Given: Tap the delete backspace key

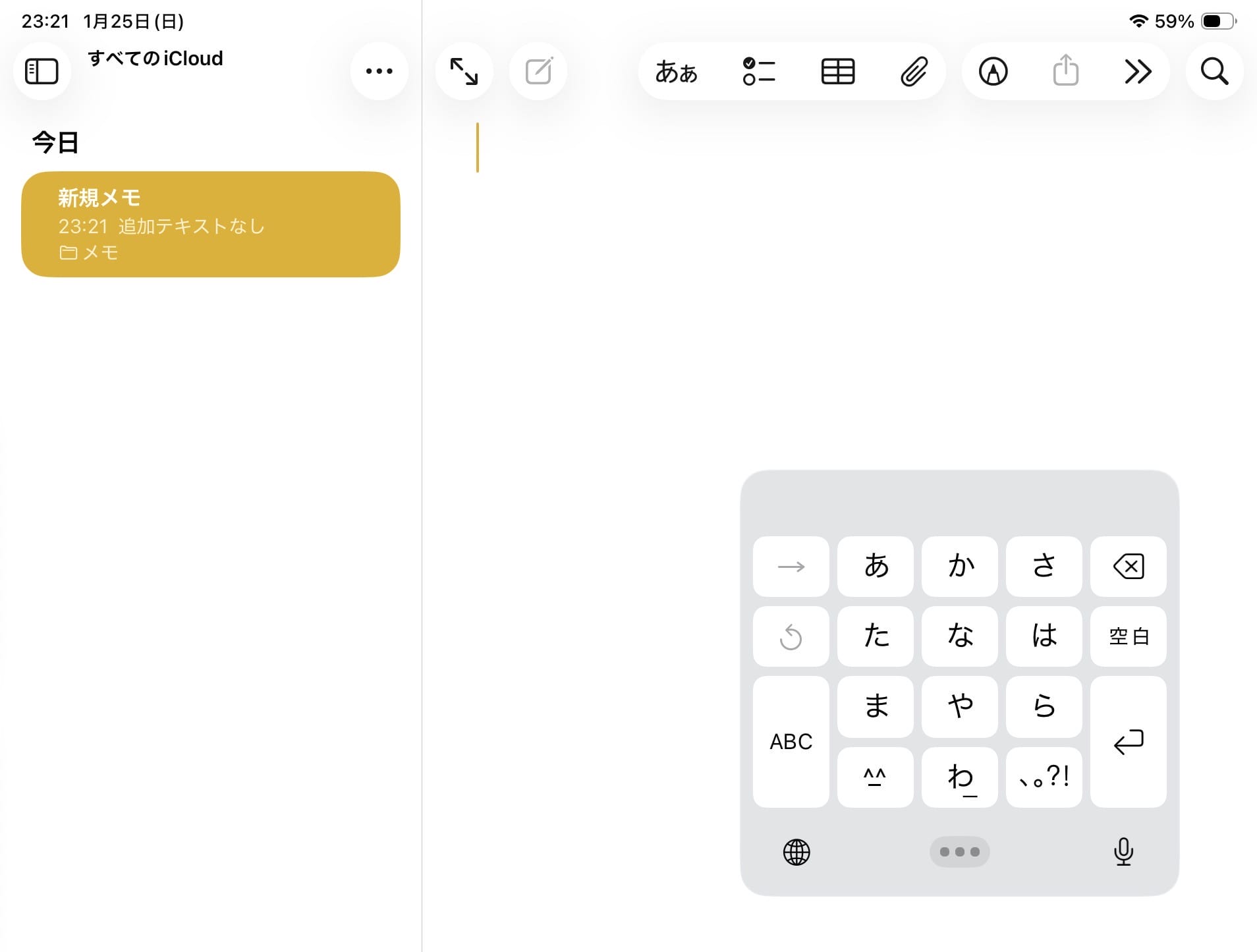Looking at the screenshot, I should point(1128,567).
